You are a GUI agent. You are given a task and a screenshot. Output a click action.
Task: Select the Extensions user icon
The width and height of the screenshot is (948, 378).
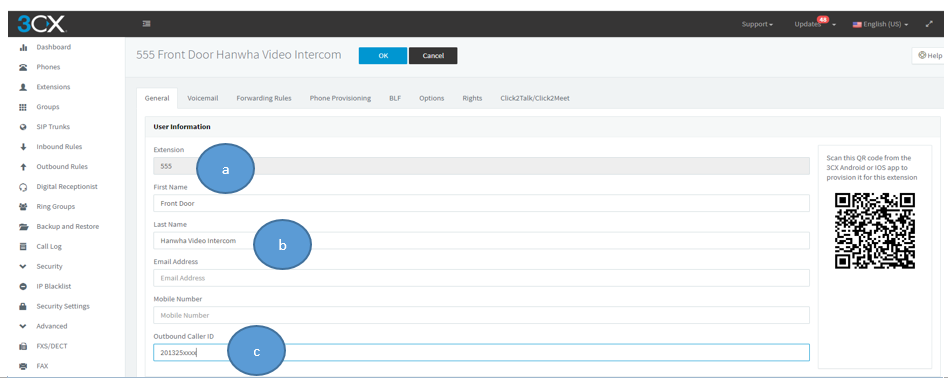pos(24,87)
